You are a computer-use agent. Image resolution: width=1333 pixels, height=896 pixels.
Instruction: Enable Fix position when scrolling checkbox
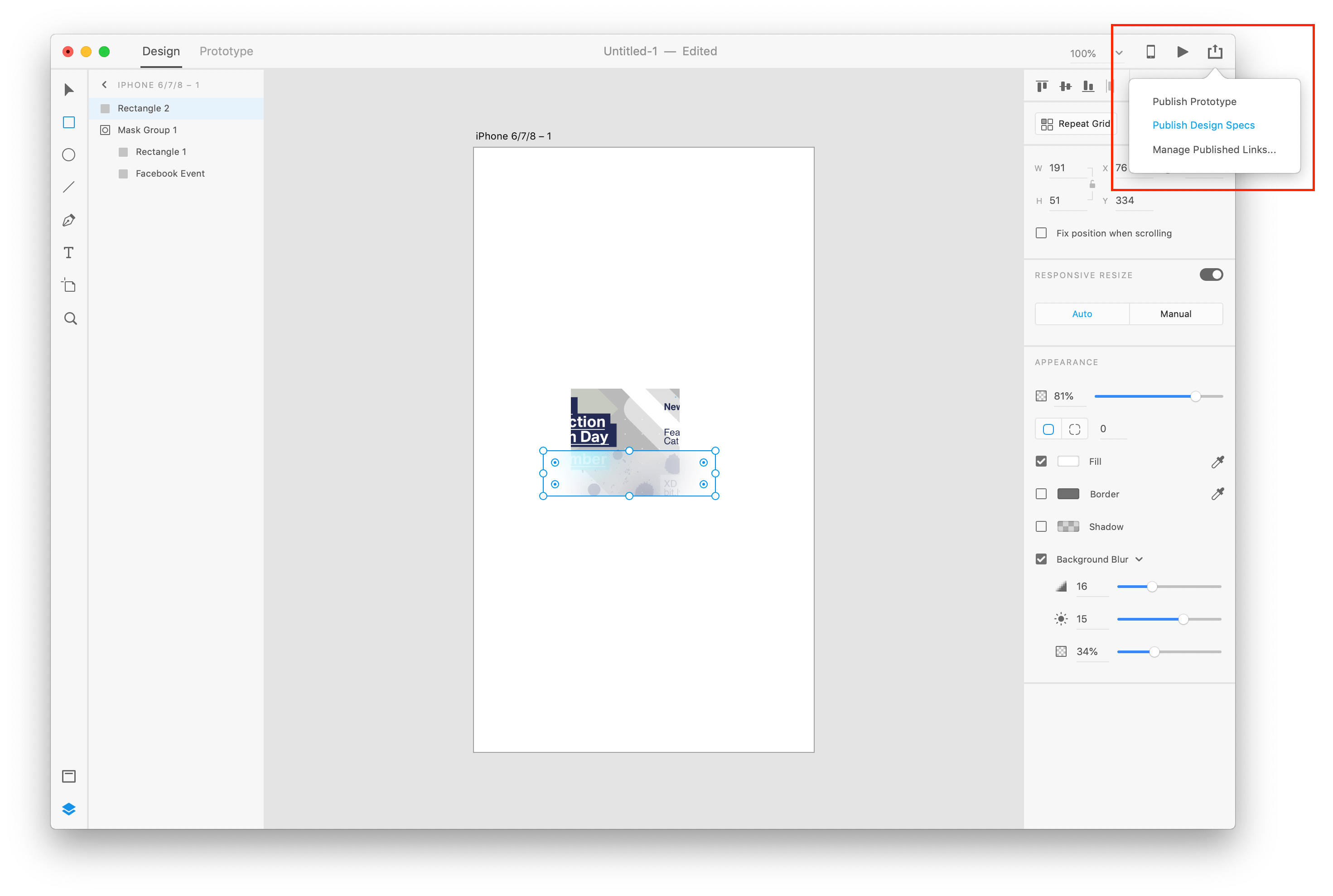pos(1041,233)
